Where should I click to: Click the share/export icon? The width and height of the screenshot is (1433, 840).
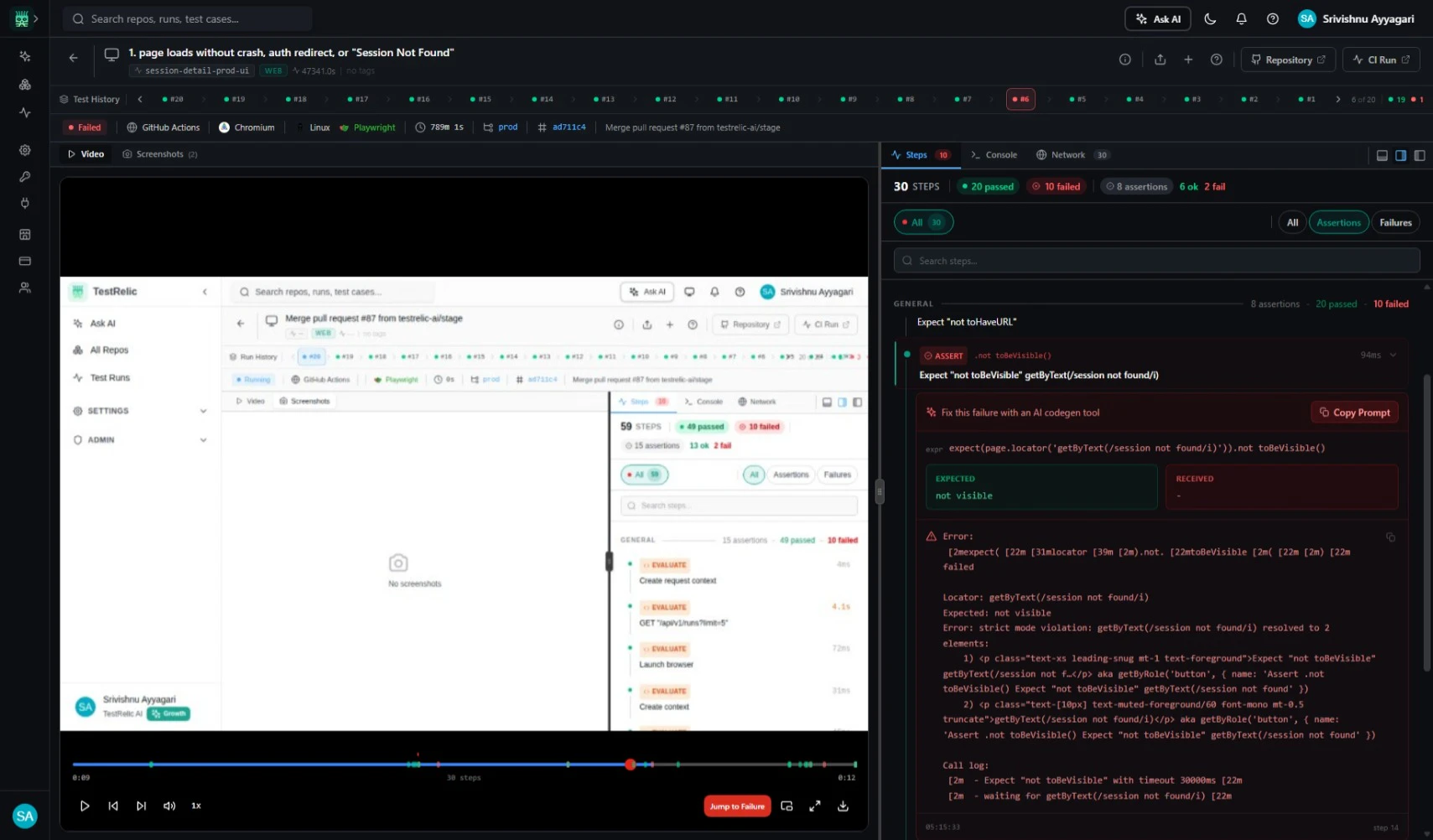coord(1160,60)
